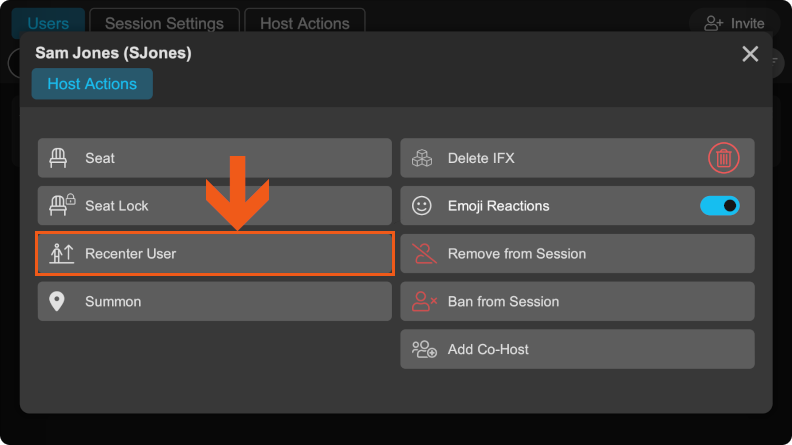Click the Add Co-Host people-plus icon
The width and height of the screenshot is (792, 445).
click(x=424, y=350)
